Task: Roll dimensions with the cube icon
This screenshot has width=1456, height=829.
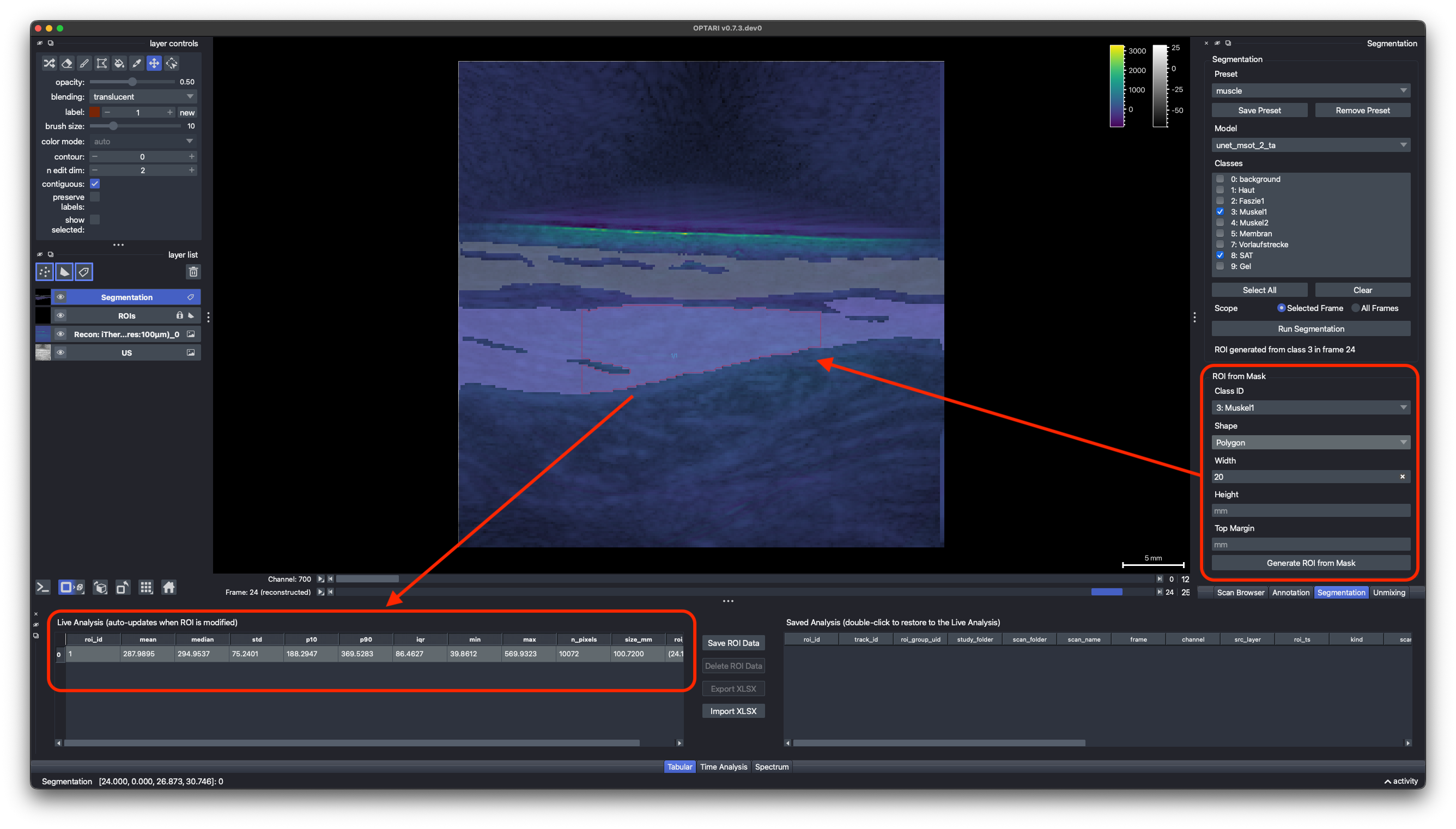Action: pos(100,587)
